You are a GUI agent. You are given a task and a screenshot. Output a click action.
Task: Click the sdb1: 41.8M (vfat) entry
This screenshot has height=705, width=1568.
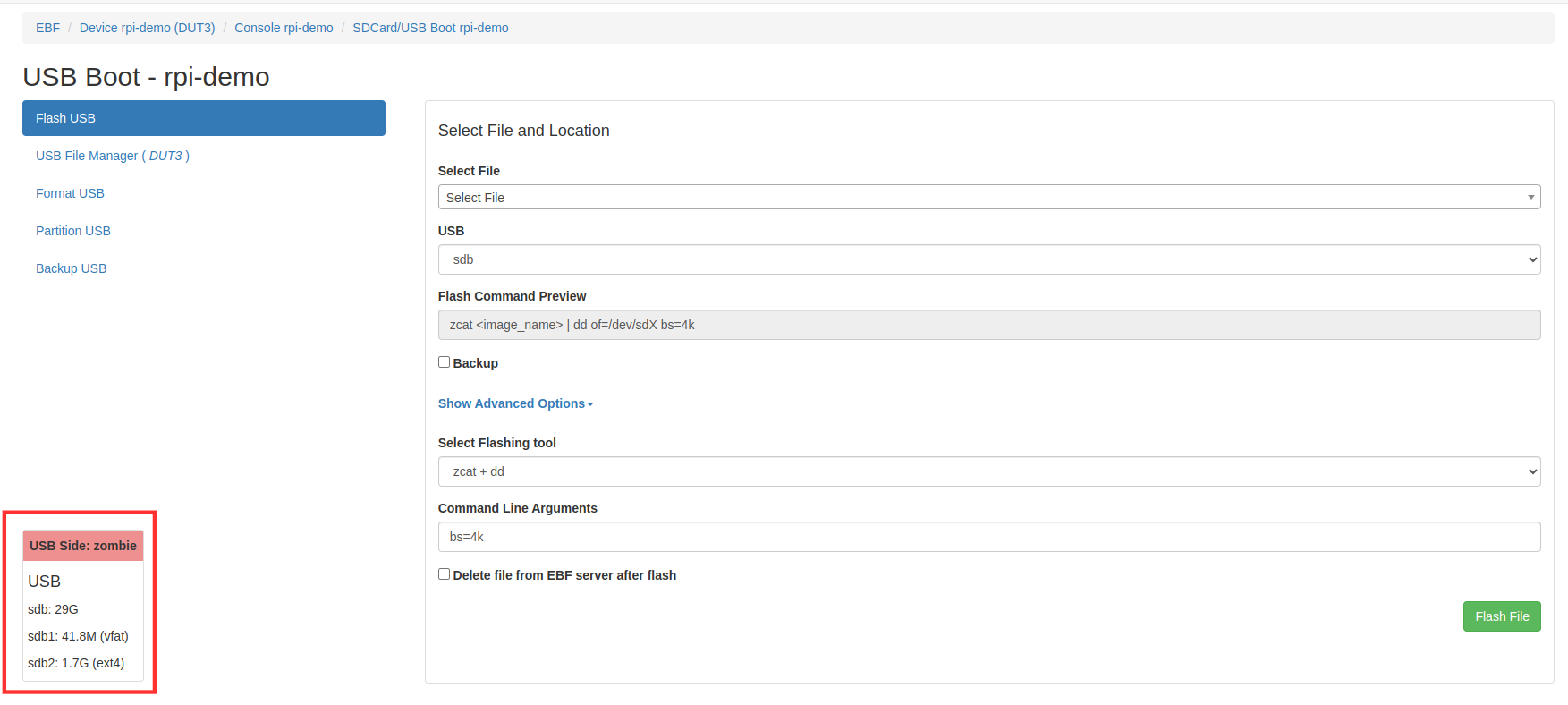click(78, 636)
